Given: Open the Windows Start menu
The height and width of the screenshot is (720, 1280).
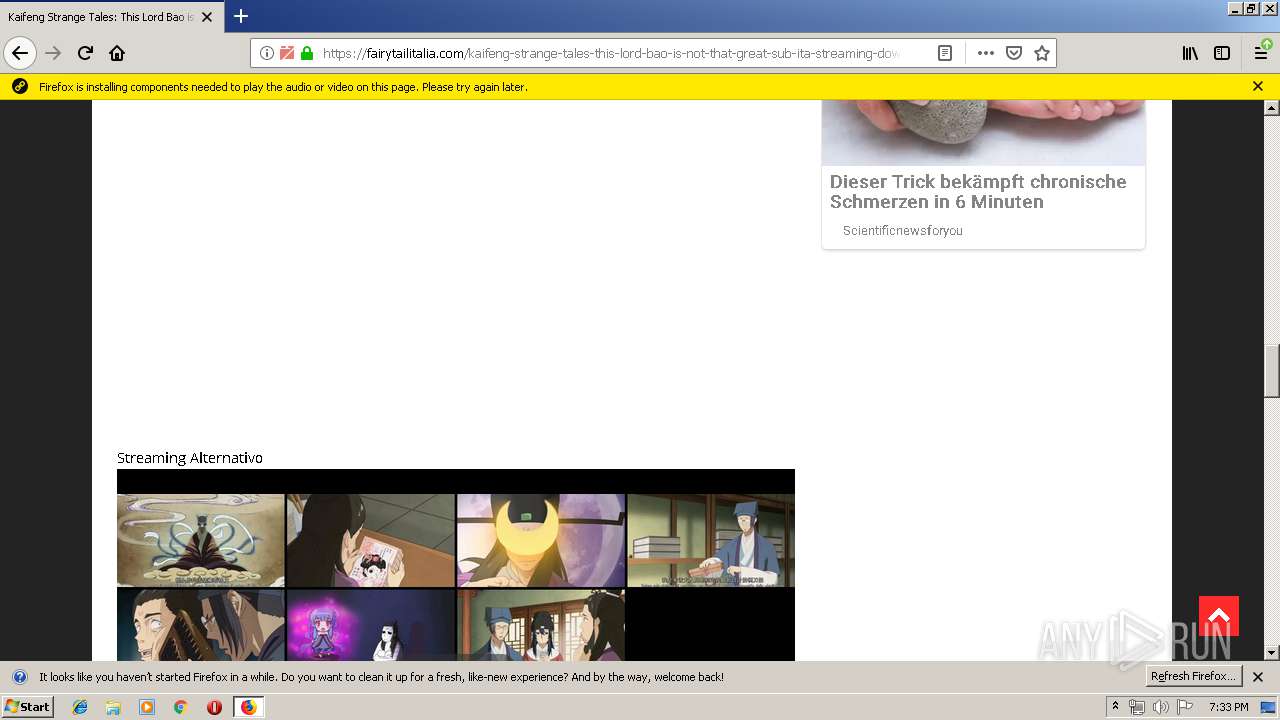Looking at the screenshot, I should click(27, 706).
